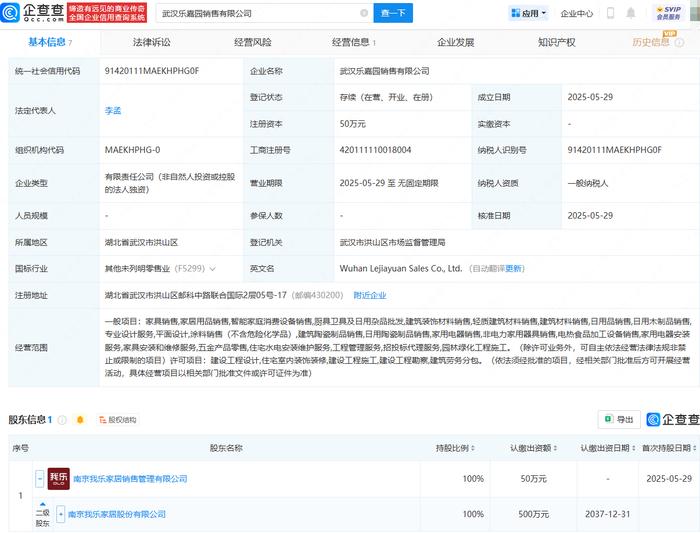Open SVIP member service icon
Screen dimensions: 700x533
[x=668, y=13]
